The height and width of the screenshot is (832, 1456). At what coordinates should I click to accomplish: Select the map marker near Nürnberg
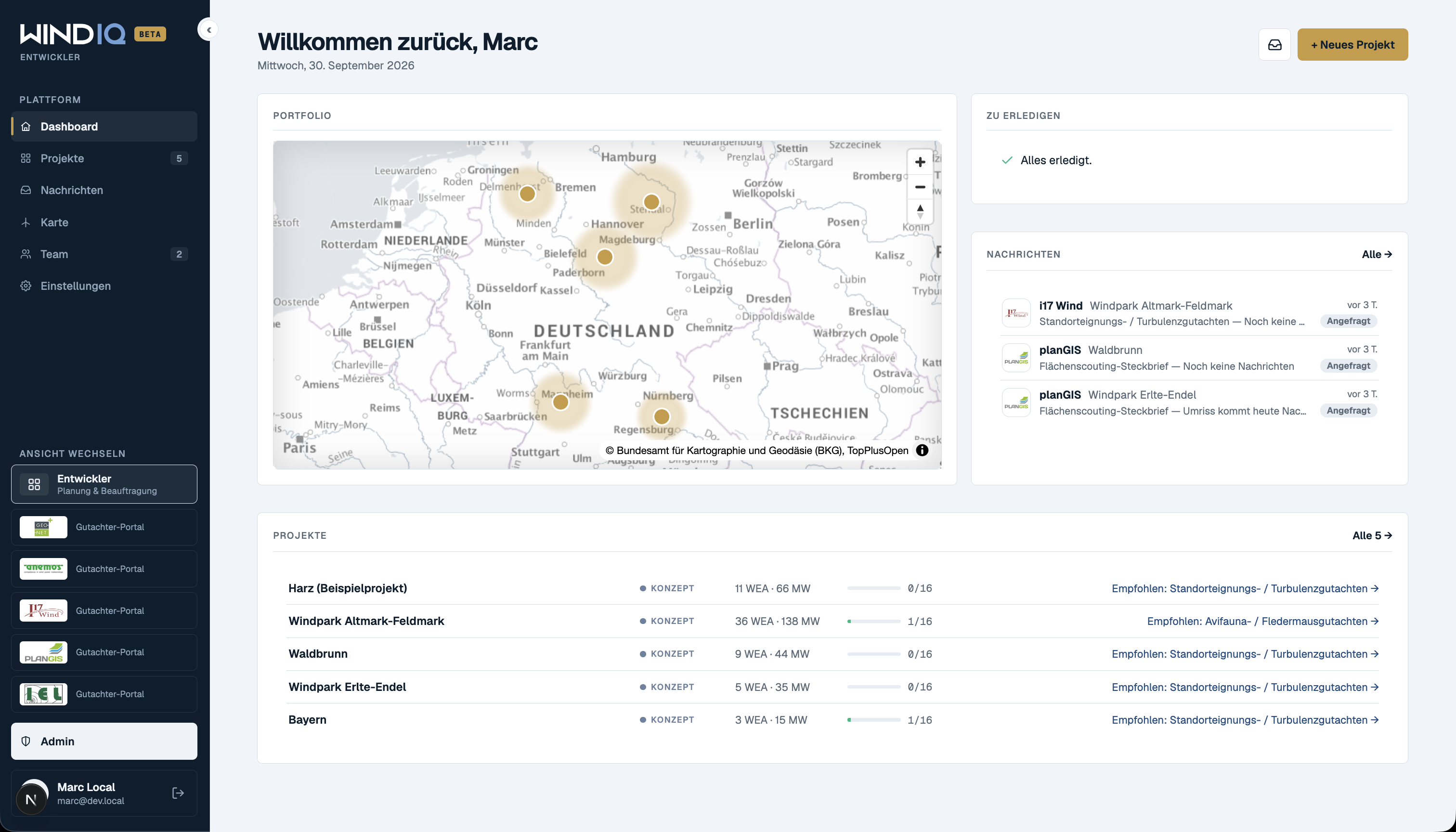(x=661, y=416)
